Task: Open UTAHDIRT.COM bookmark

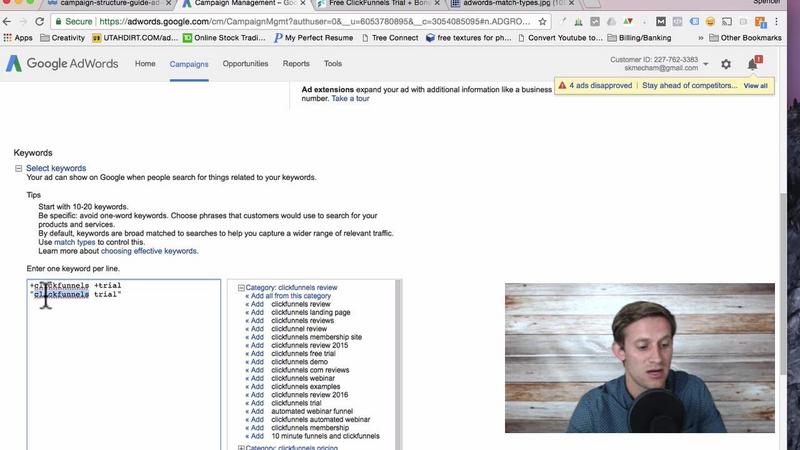Action: click(x=135, y=38)
